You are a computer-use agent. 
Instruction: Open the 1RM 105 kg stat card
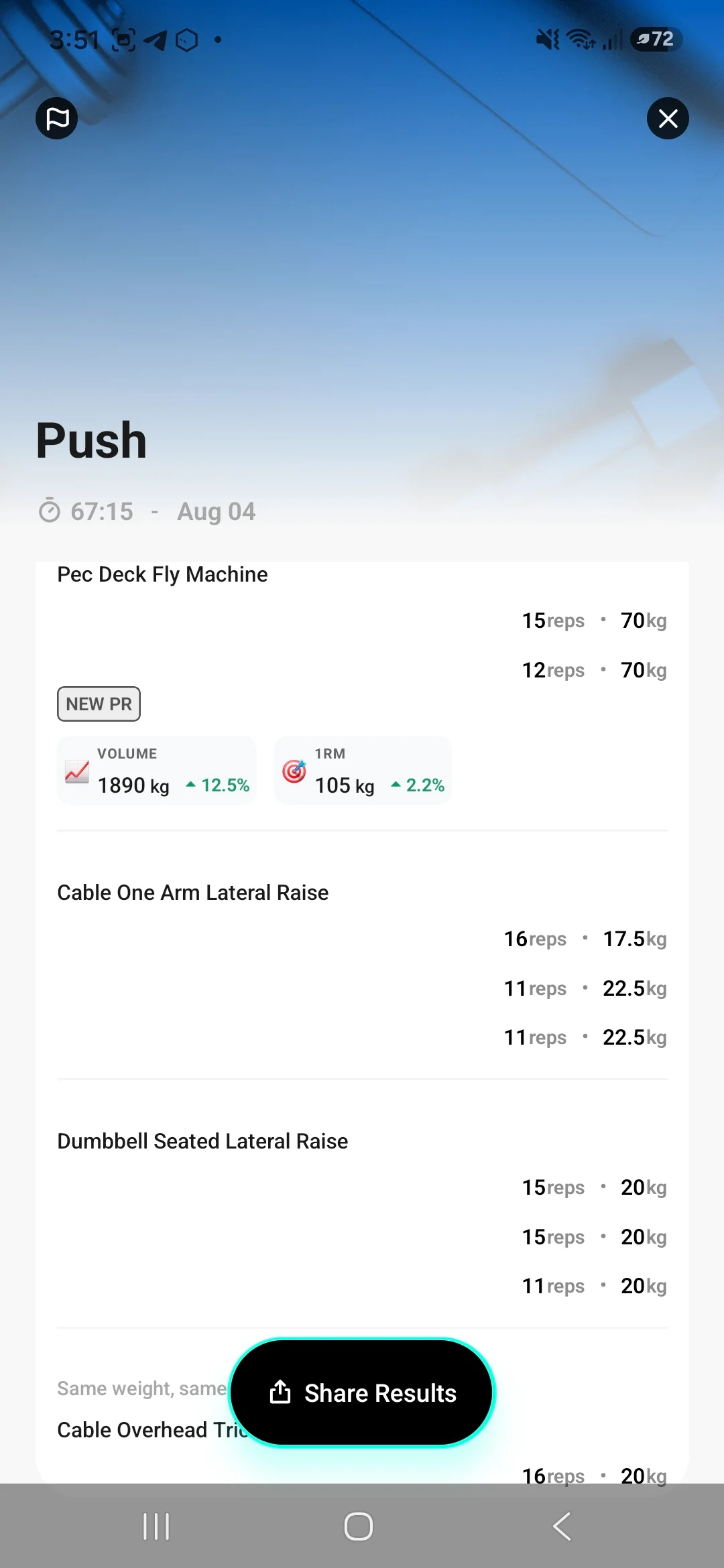pos(363,771)
